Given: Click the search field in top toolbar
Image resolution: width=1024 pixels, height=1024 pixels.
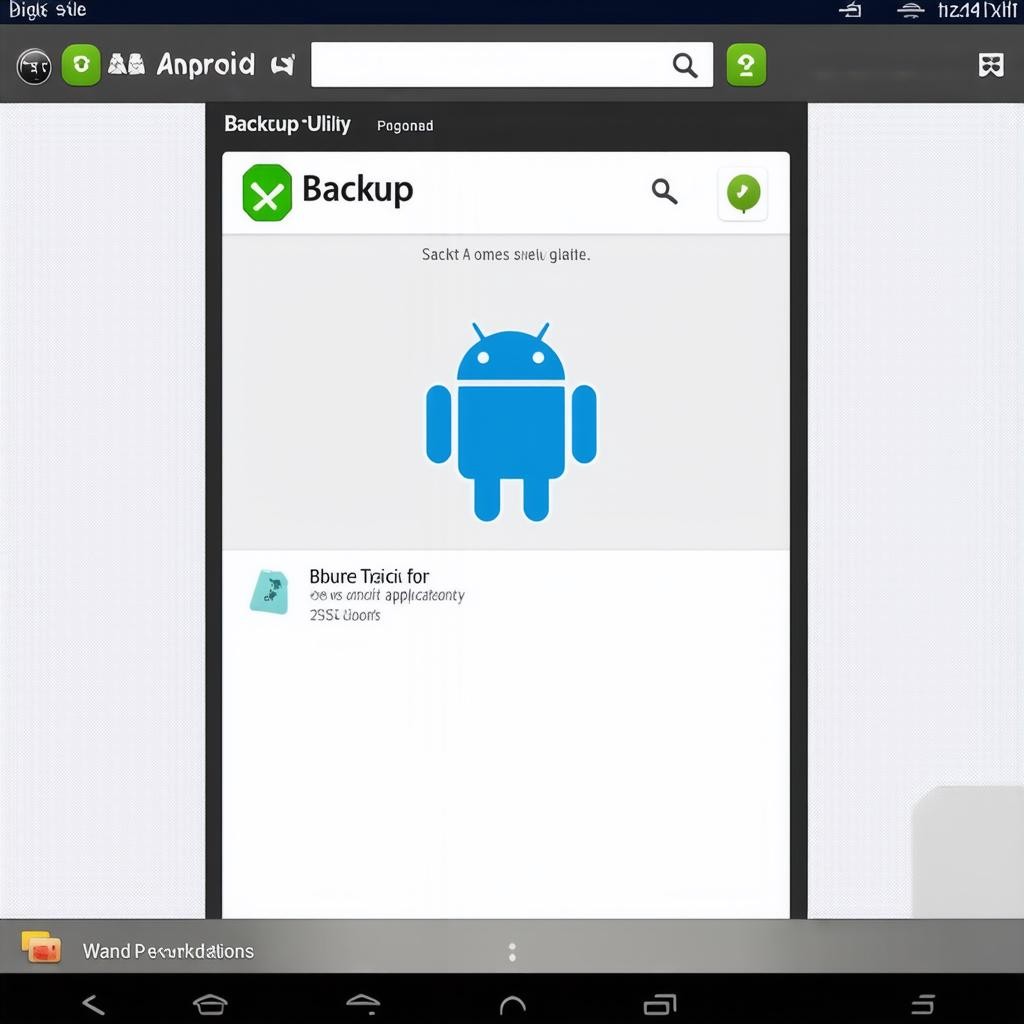Looking at the screenshot, I should (492, 65).
